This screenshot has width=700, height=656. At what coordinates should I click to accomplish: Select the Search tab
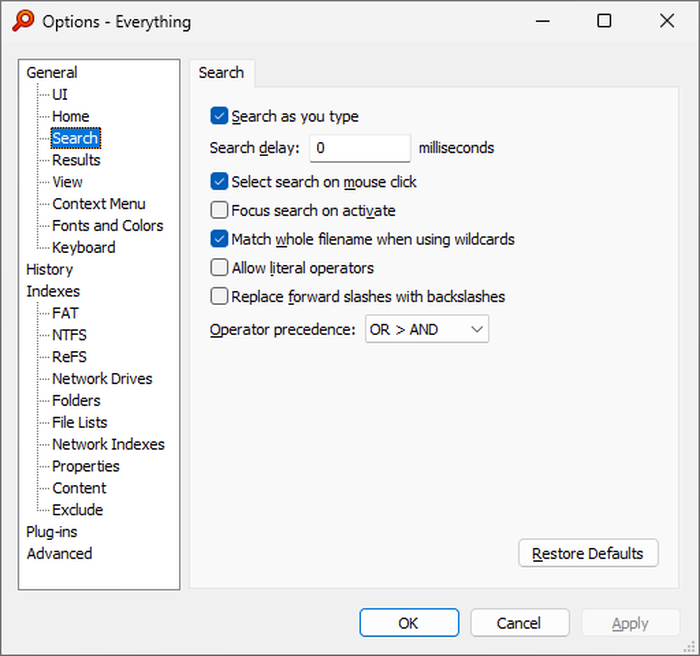pos(221,73)
